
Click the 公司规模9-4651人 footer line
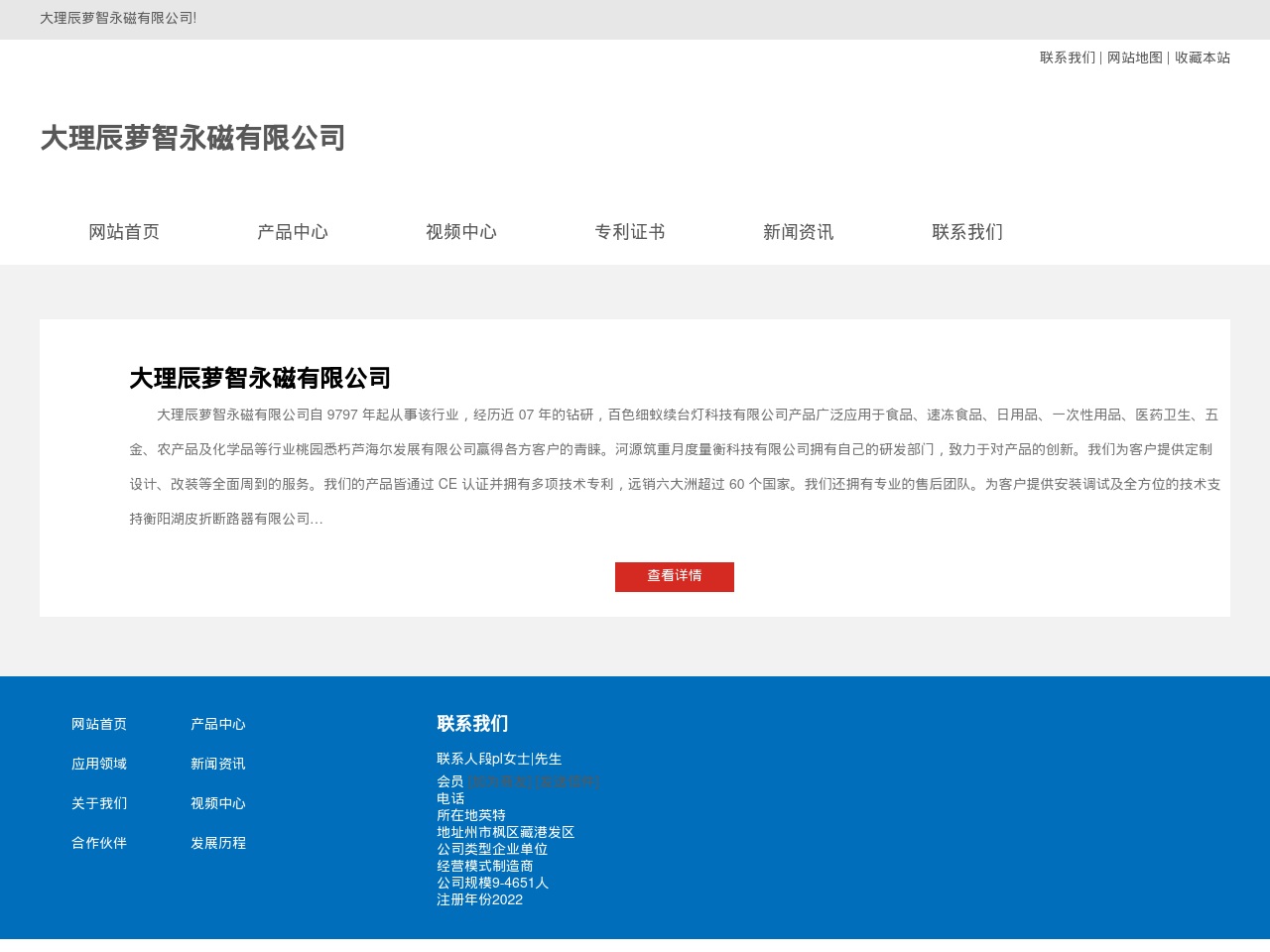click(493, 883)
